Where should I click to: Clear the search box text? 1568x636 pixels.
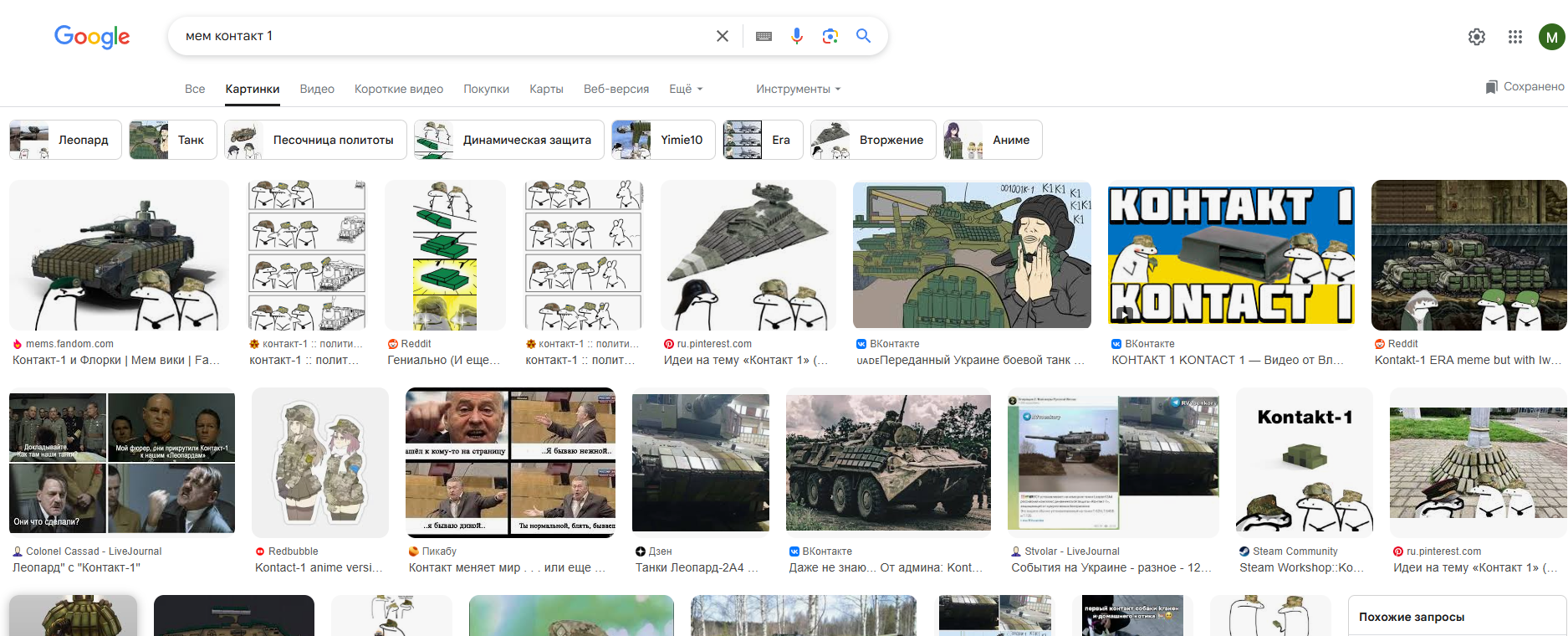coord(723,36)
